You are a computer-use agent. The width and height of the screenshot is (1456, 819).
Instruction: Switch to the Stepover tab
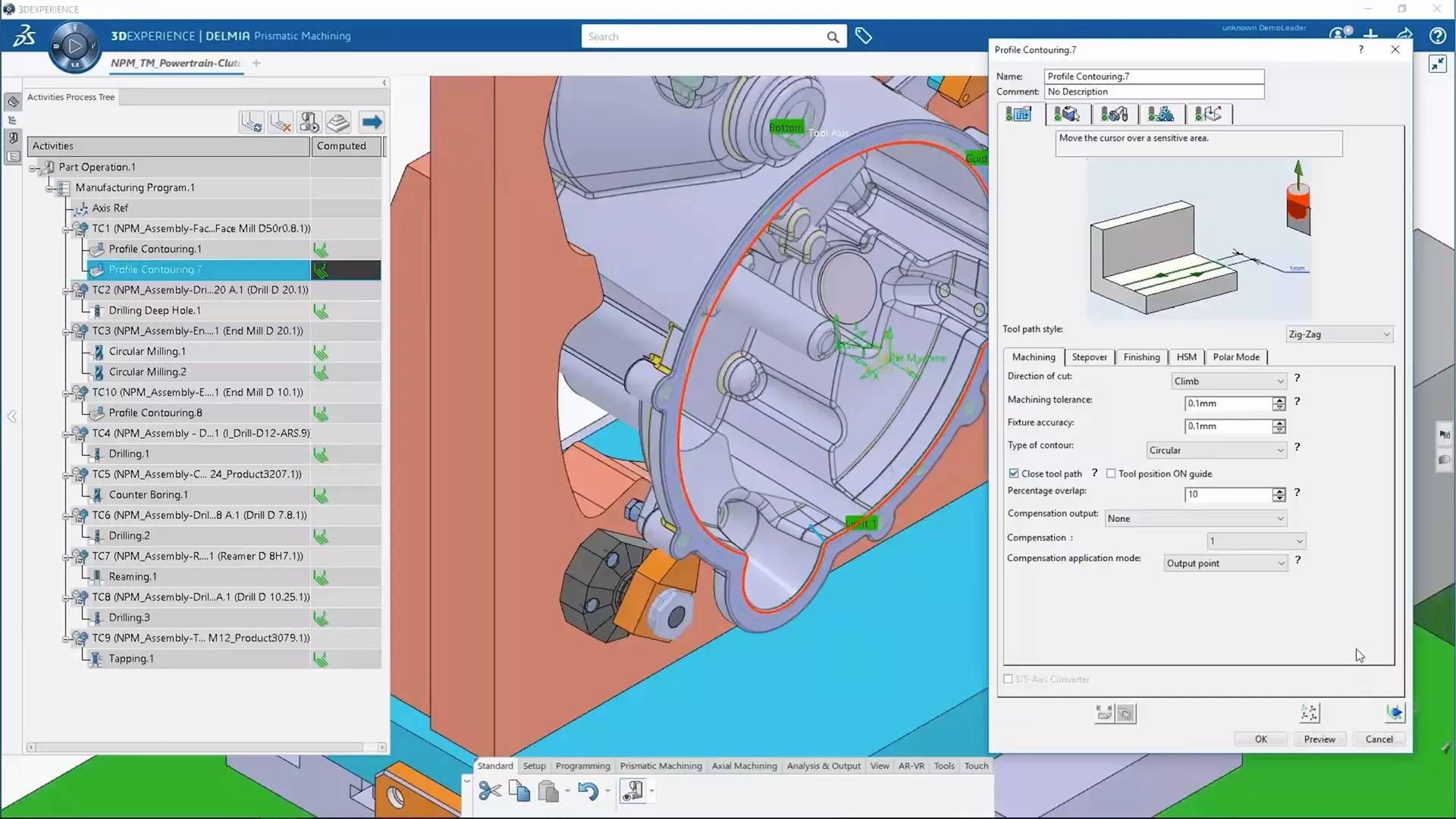pyautogui.click(x=1089, y=357)
